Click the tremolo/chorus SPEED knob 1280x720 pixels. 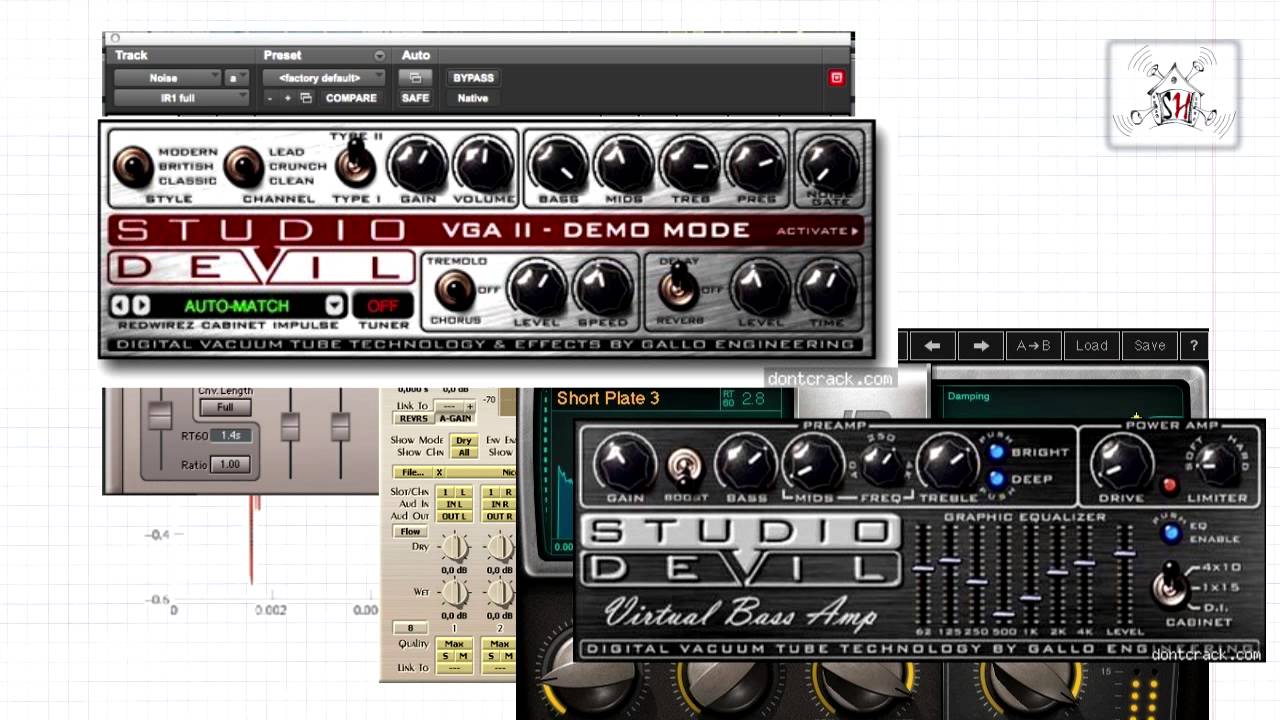click(x=603, y=289)
